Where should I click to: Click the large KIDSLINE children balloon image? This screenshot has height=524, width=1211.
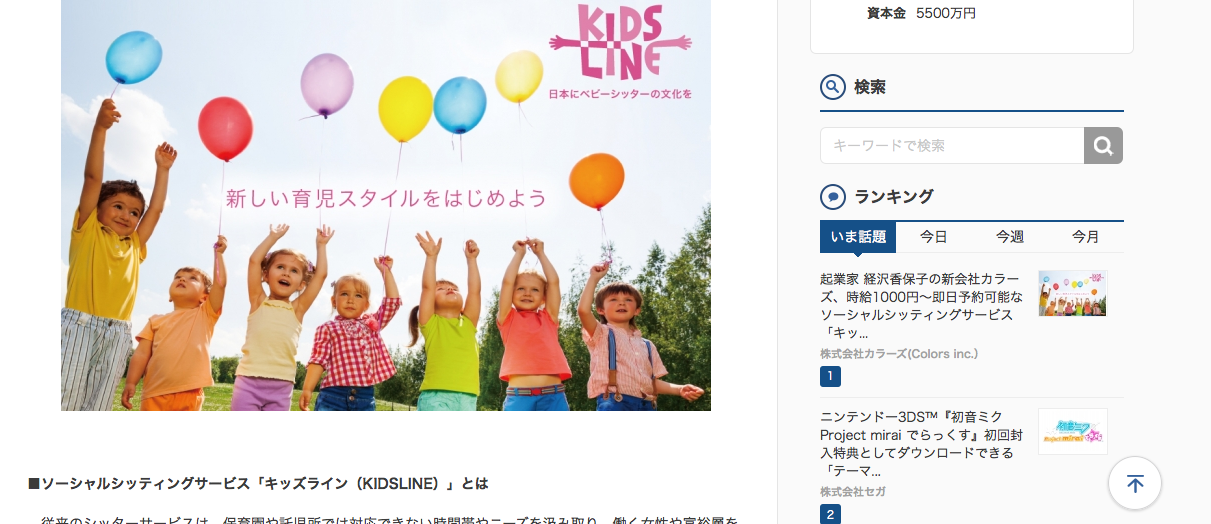[x=386, y=205]
